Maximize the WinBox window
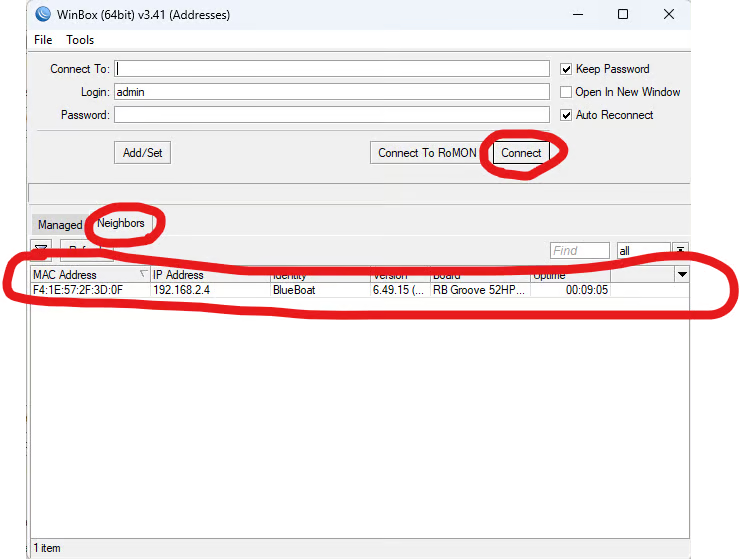Screen dimensions: 740x559 click(x=623, y=14)
